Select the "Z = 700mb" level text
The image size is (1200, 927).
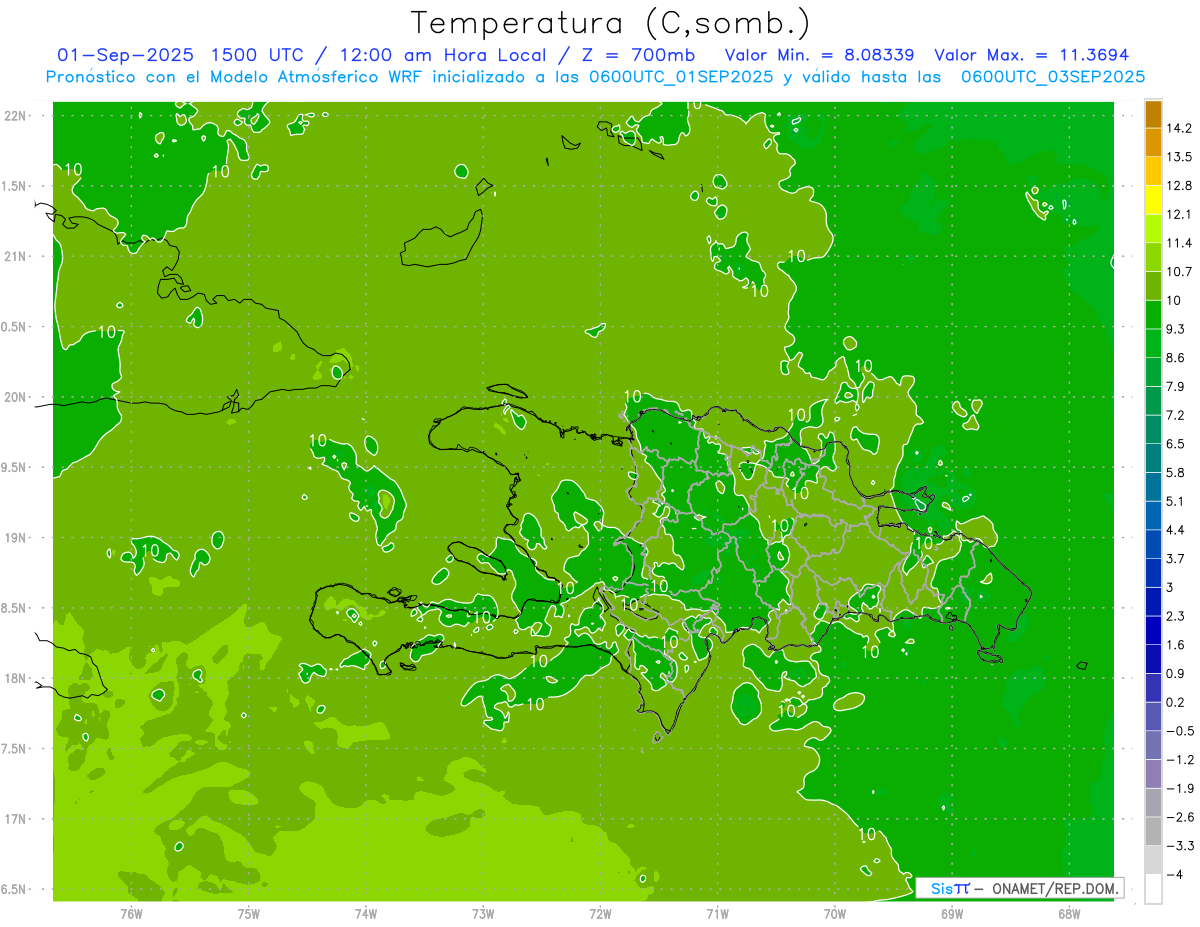(637, 55)
